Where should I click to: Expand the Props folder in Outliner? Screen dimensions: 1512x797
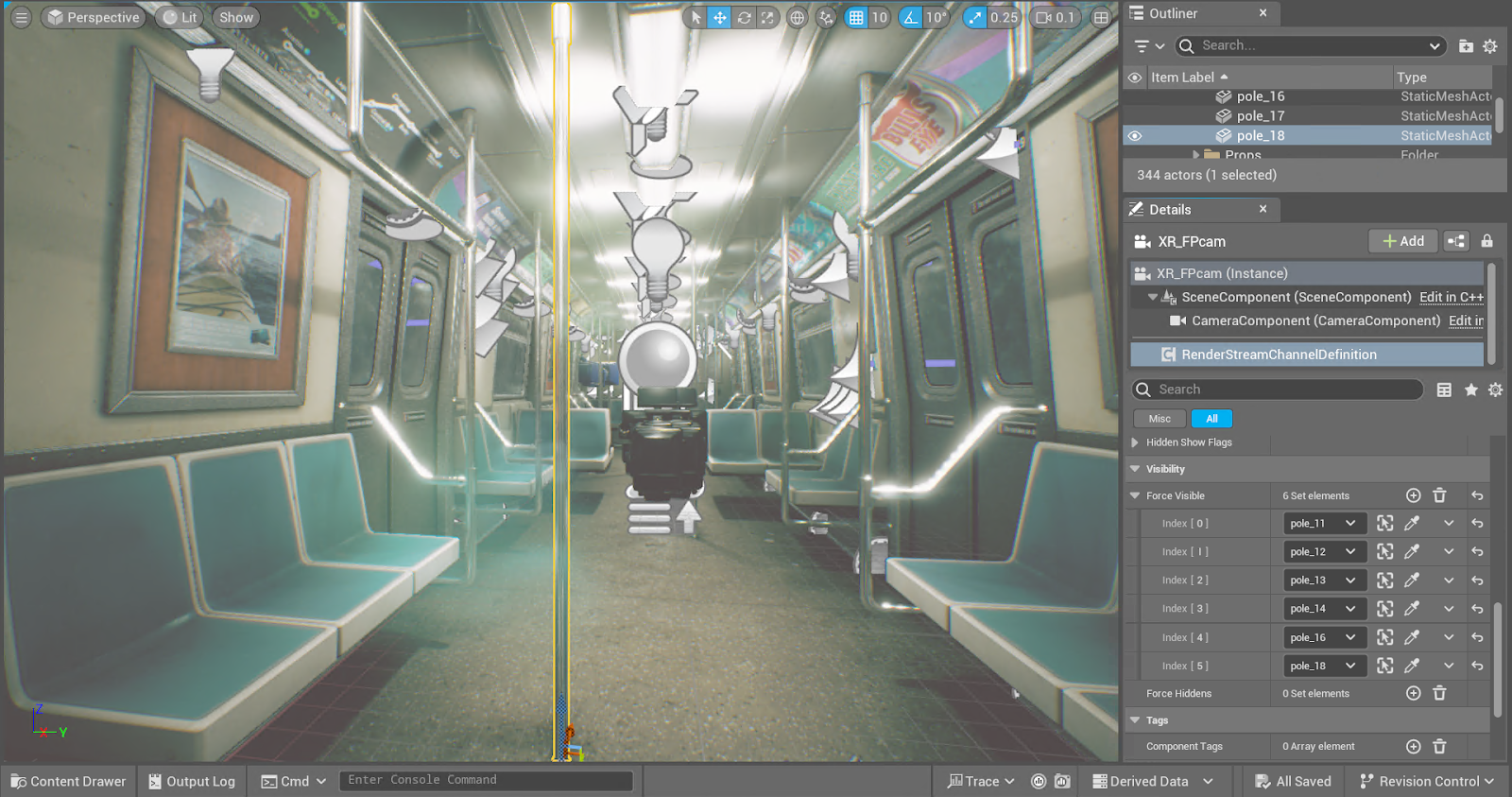(x=1196, y=155)
